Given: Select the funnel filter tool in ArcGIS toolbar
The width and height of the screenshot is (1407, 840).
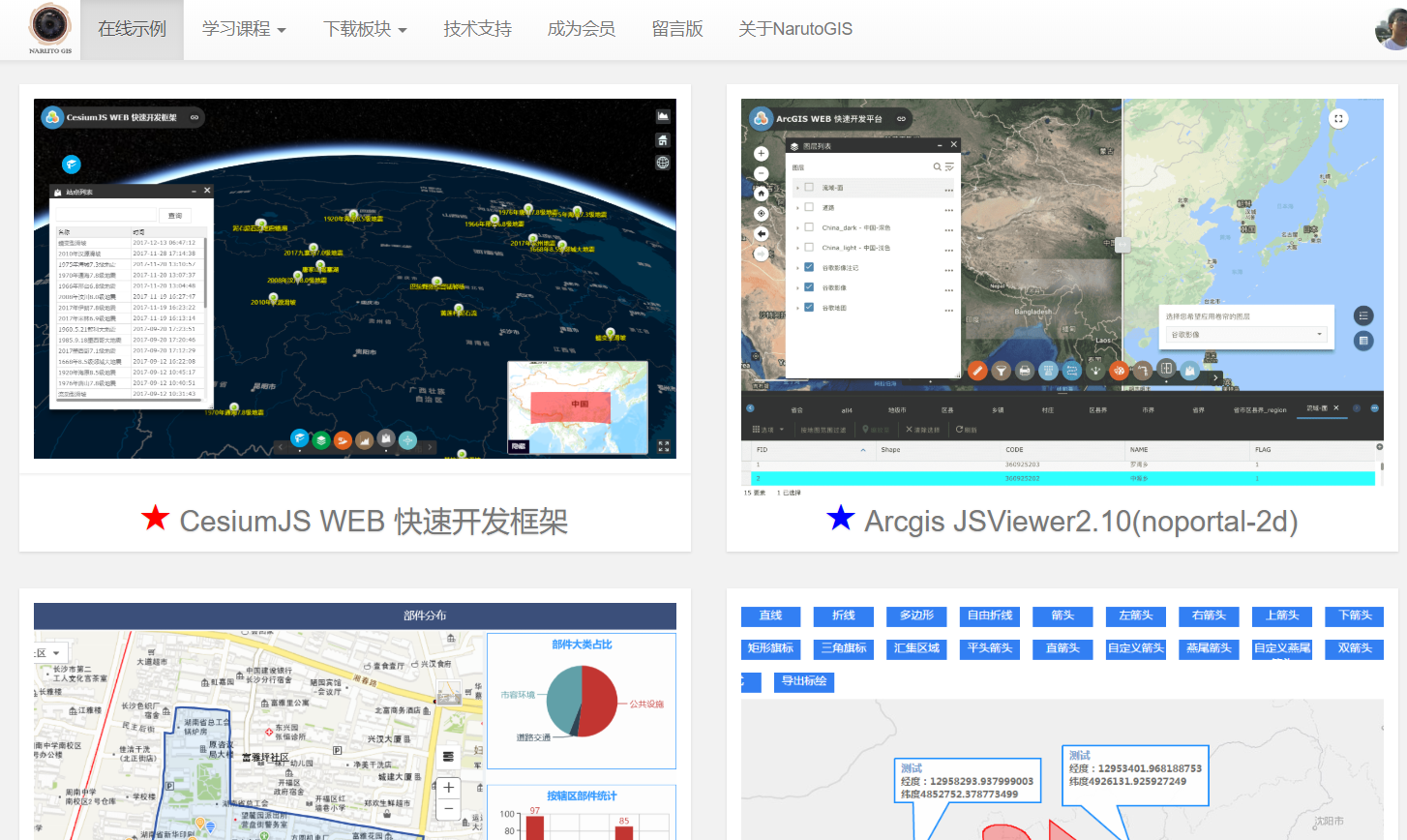Looking at the screenshot, I should point(1001,370).
